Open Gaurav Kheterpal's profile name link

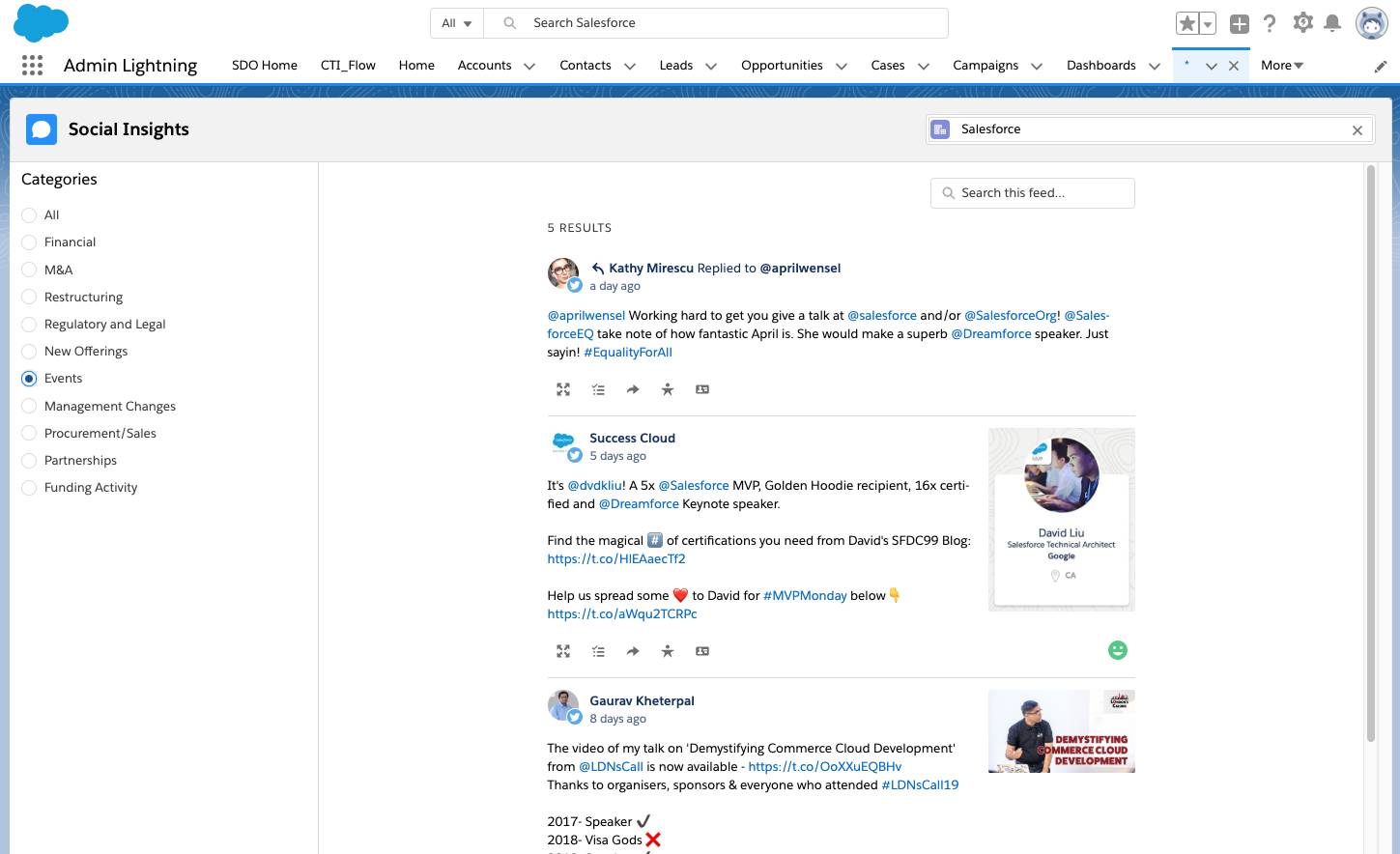coord(642,700)
